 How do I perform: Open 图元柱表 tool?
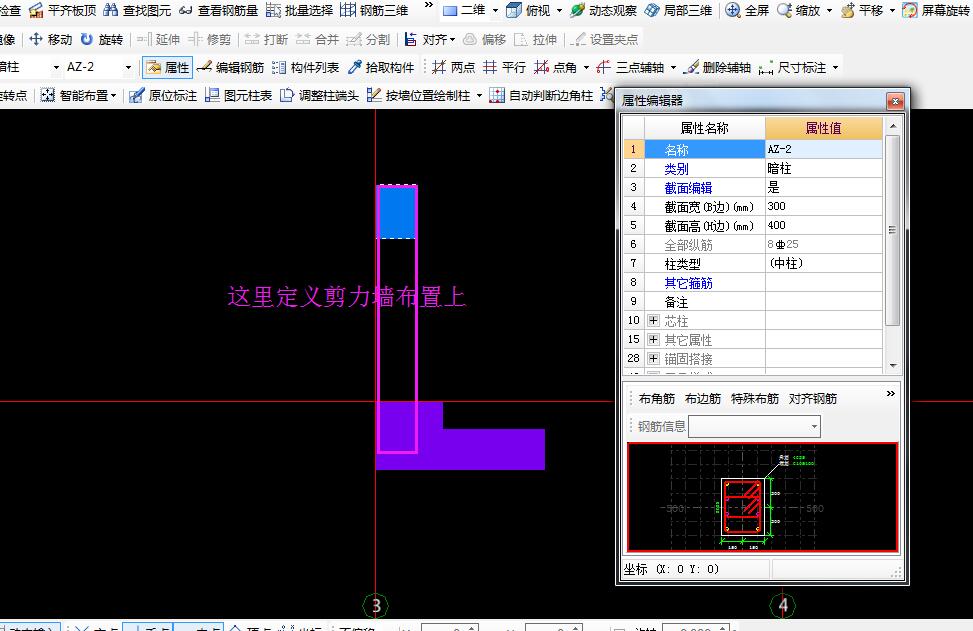(x=238, y=95)
